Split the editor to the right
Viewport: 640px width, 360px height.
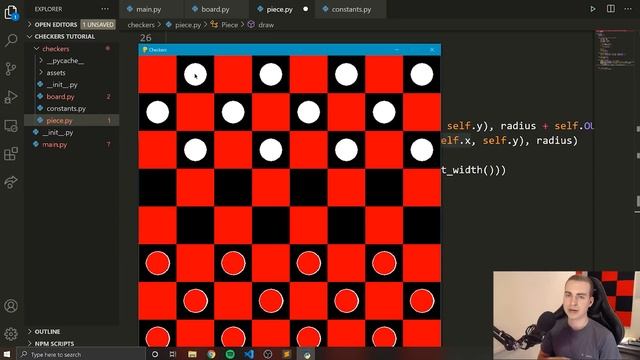611,9
